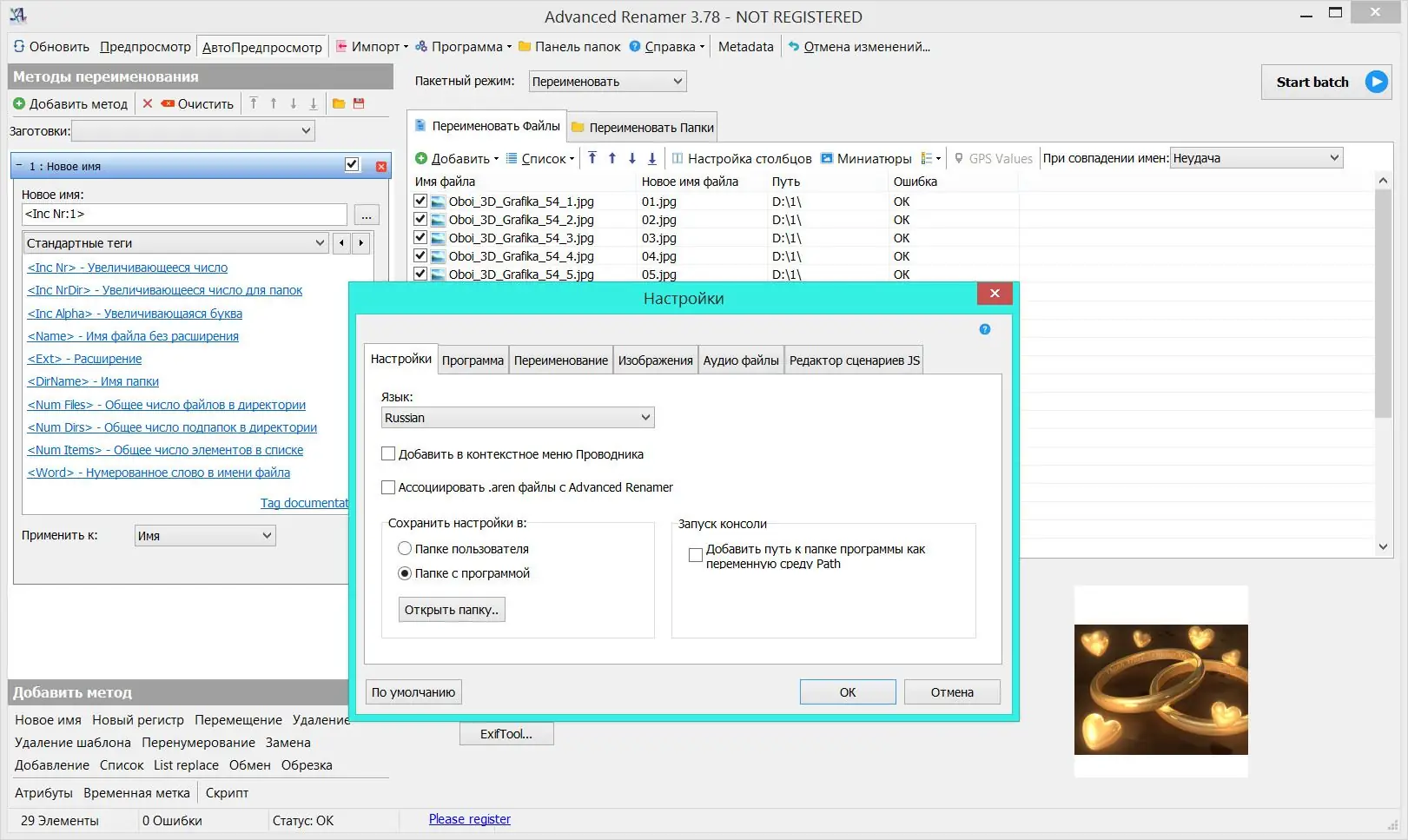The image size is (1408, 840).
Task: Move method up in methods toolbar
Action: (x=274, y=103)
